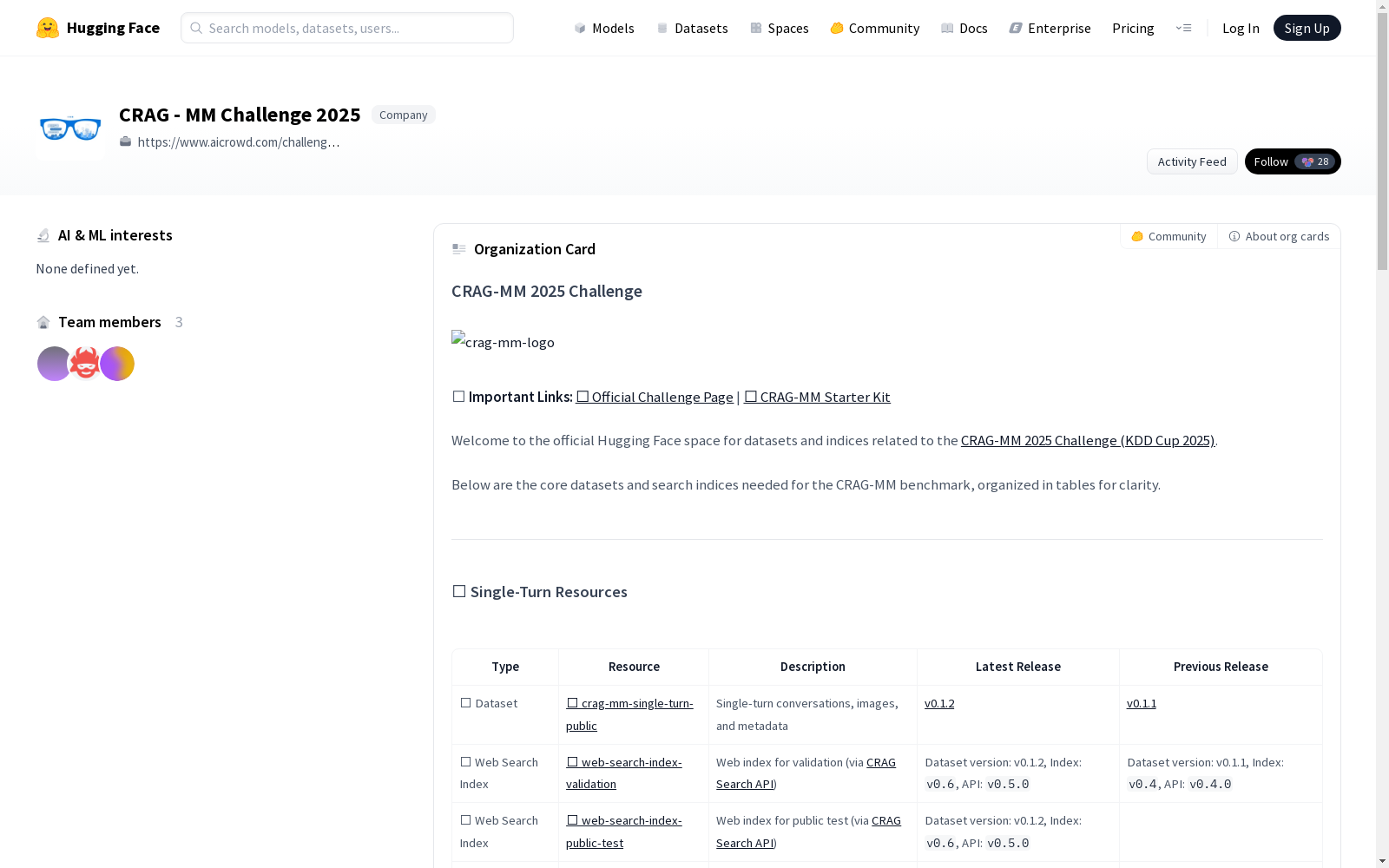Open About org cards info
Viewport: 1389px width, 868px height.
tap(1279, 236)
